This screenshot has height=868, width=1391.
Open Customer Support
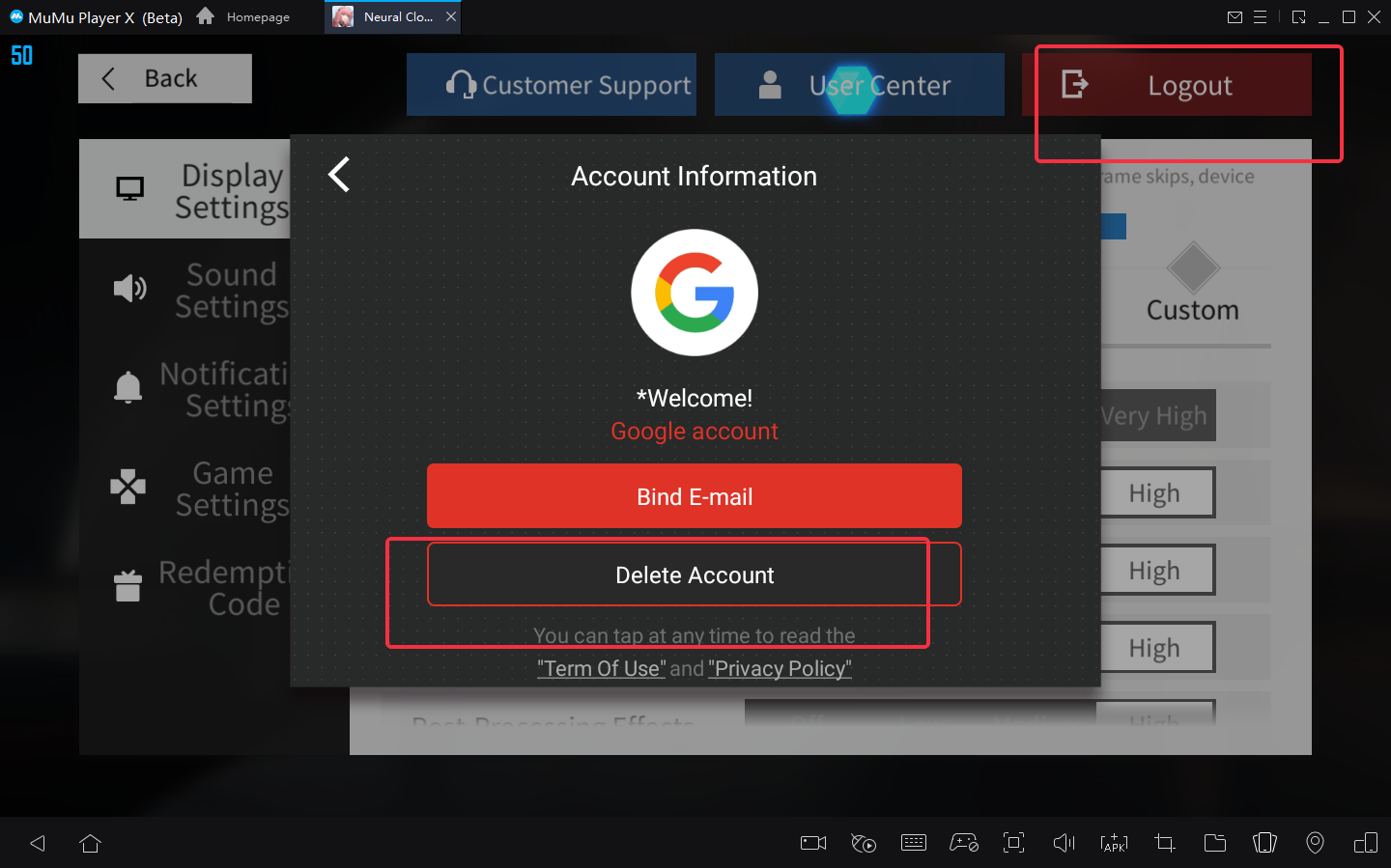552,85
